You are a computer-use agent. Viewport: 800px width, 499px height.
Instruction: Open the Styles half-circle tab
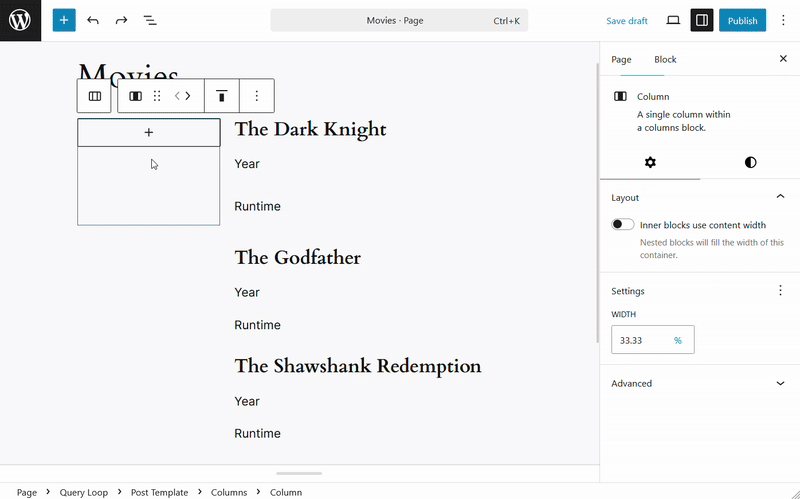(750, 163)
